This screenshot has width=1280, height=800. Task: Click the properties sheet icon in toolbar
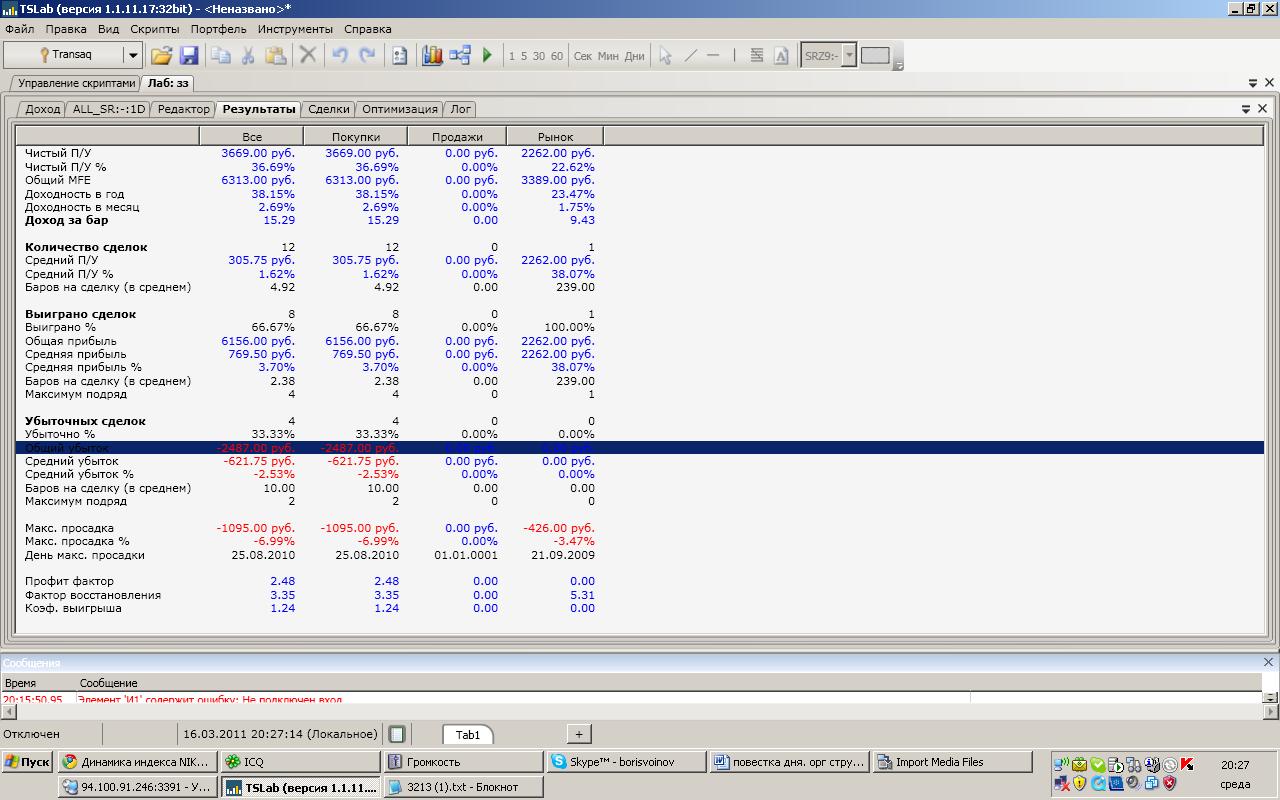[x=399, y=56]
